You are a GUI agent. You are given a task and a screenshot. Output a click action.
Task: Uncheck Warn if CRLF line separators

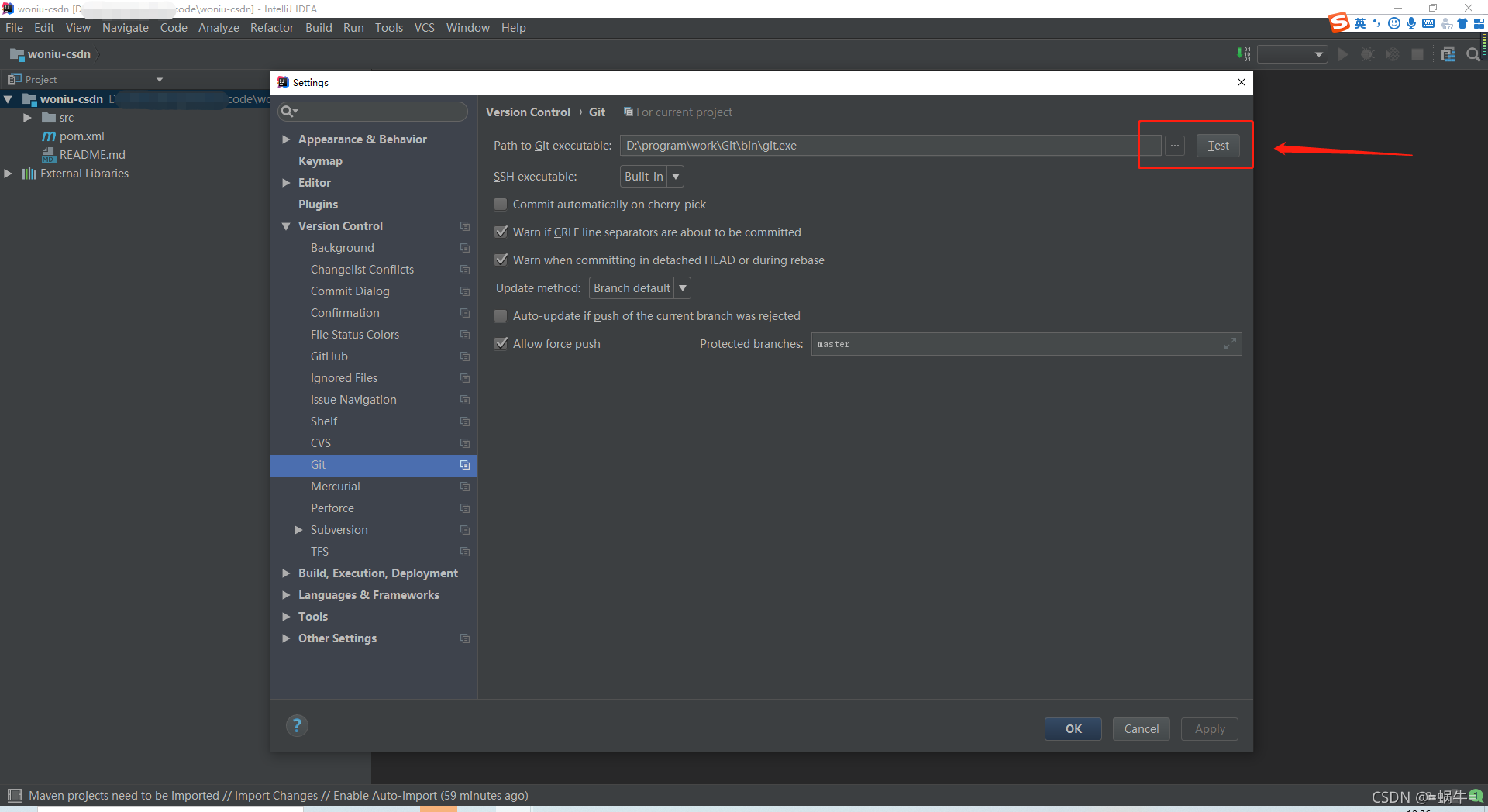pyautogui.click(x=501, y=232)
